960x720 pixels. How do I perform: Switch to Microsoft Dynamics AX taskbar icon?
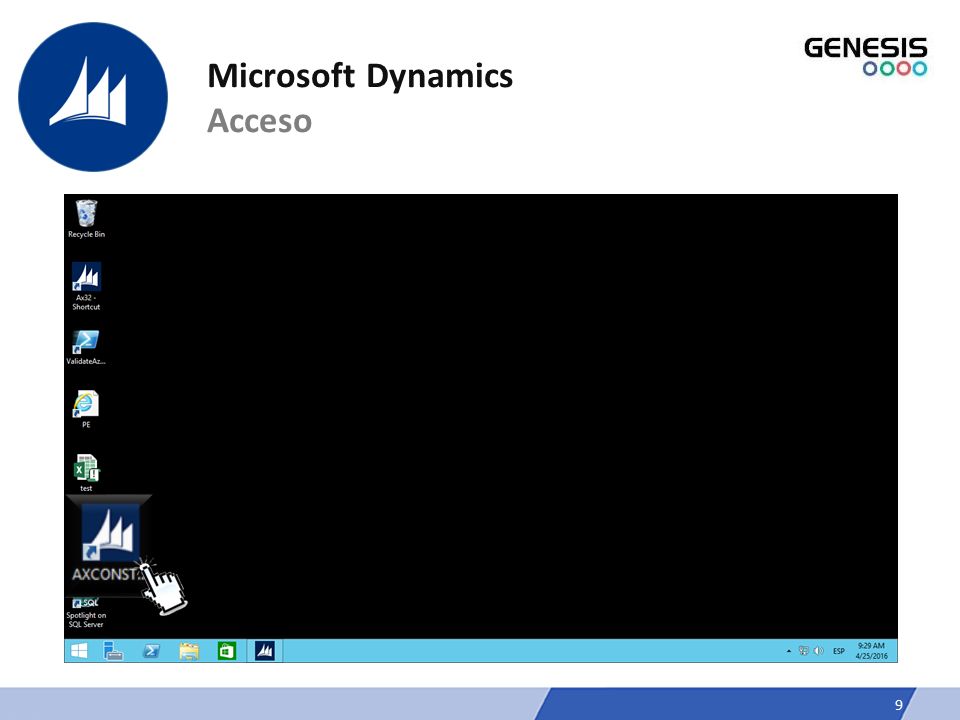pos(265,651)
